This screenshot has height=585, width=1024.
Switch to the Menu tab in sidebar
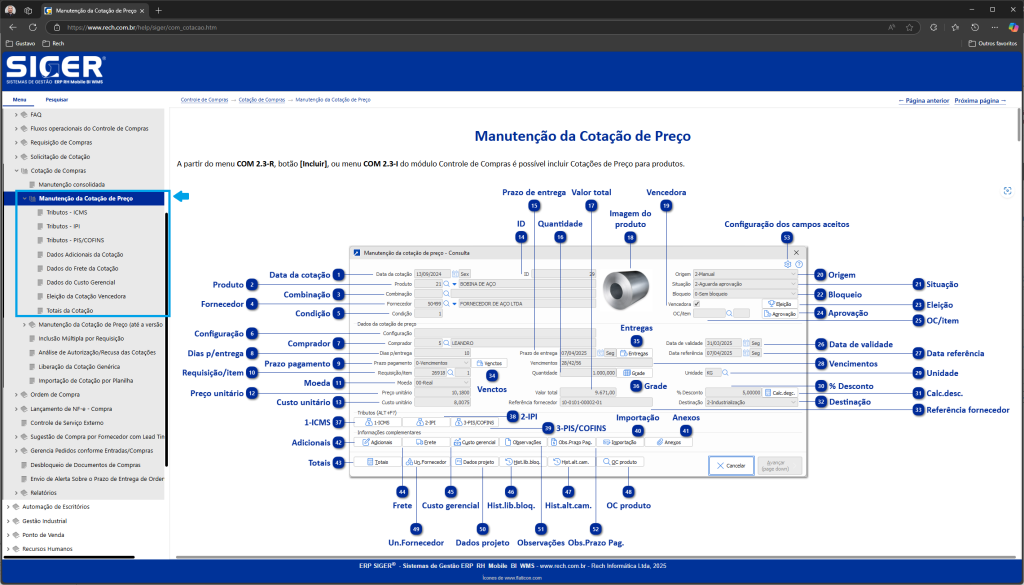20,100
